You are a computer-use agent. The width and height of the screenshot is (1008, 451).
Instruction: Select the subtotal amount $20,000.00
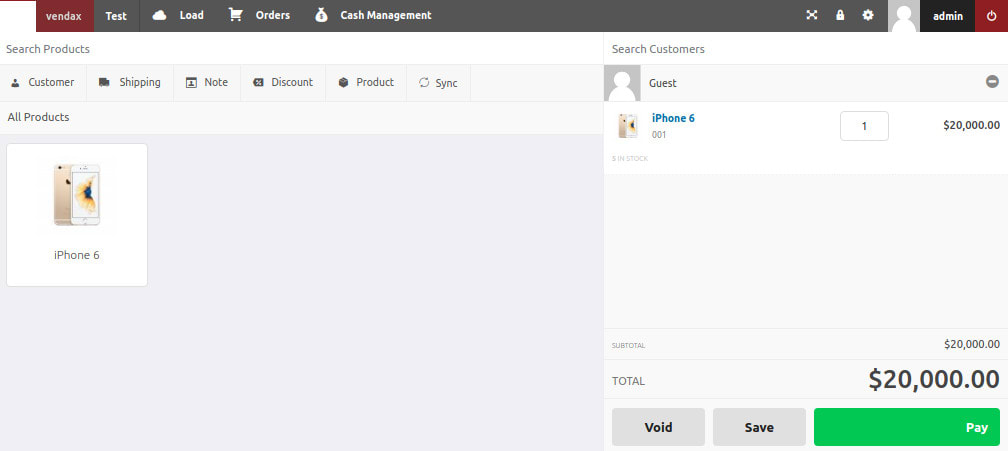pyautogui.click(x=972, y=344)
